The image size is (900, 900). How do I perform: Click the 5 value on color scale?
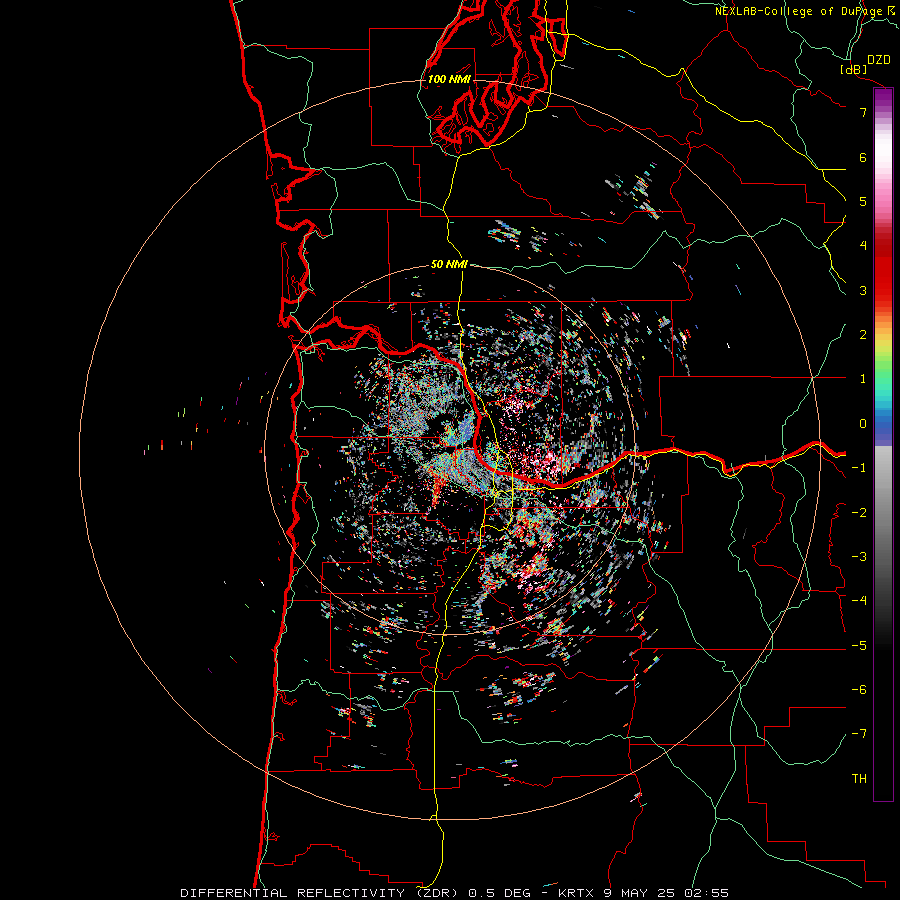click(x=863, y=201)
